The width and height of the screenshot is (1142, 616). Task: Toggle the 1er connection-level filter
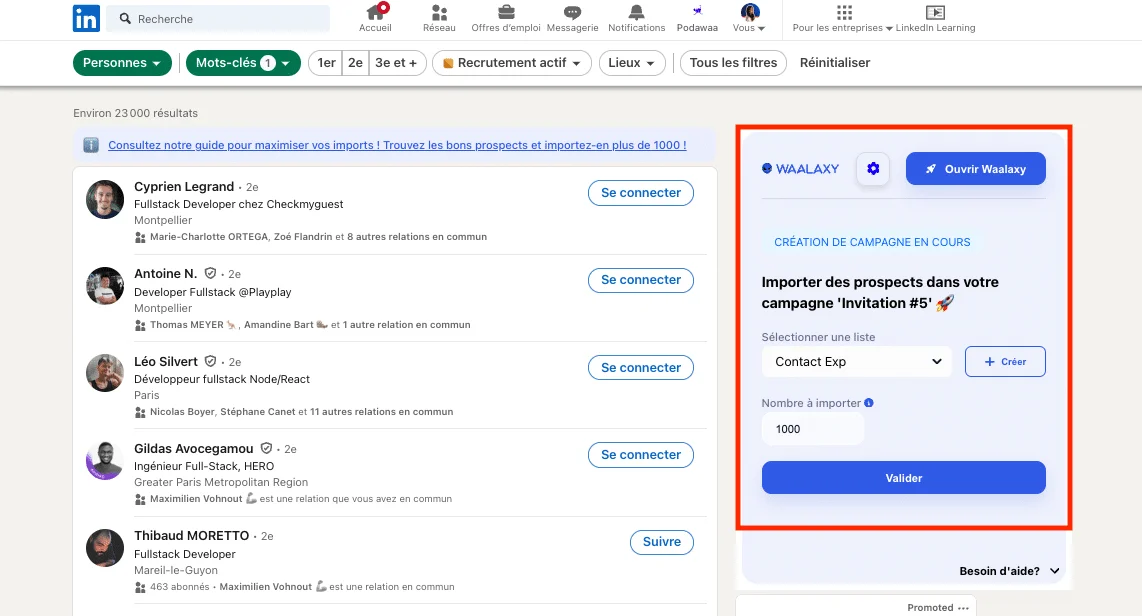click(x=326, y=63)
